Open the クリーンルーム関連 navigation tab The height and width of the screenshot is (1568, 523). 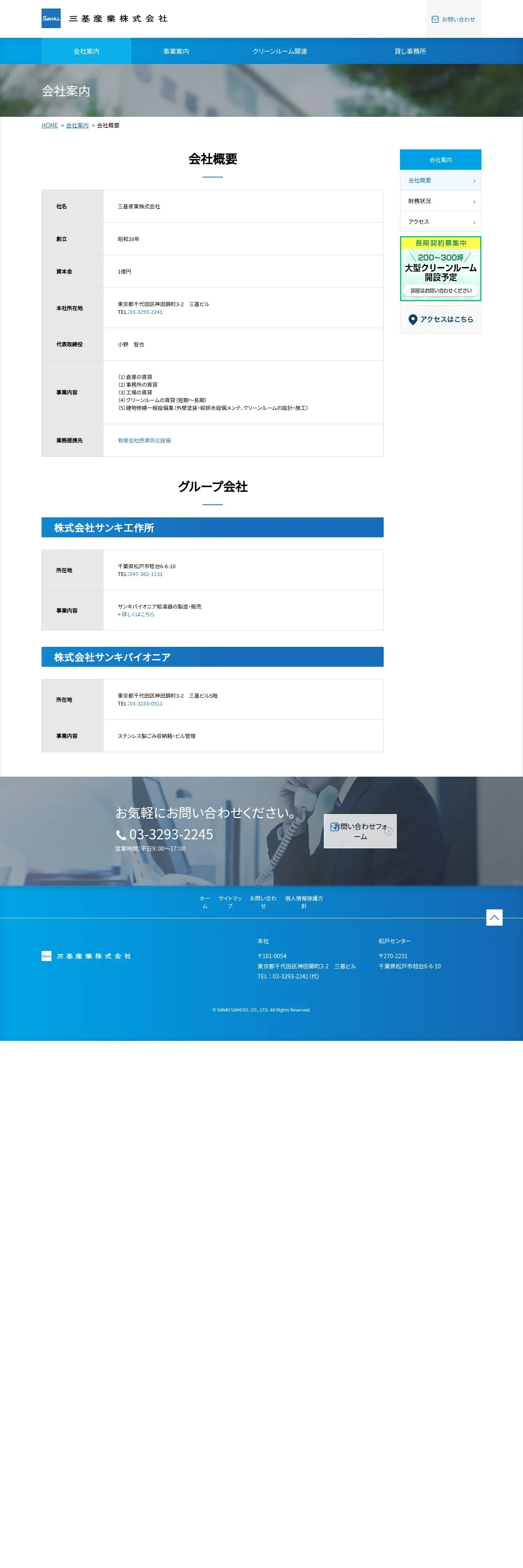pyautogui.click(x=279, y=51)
